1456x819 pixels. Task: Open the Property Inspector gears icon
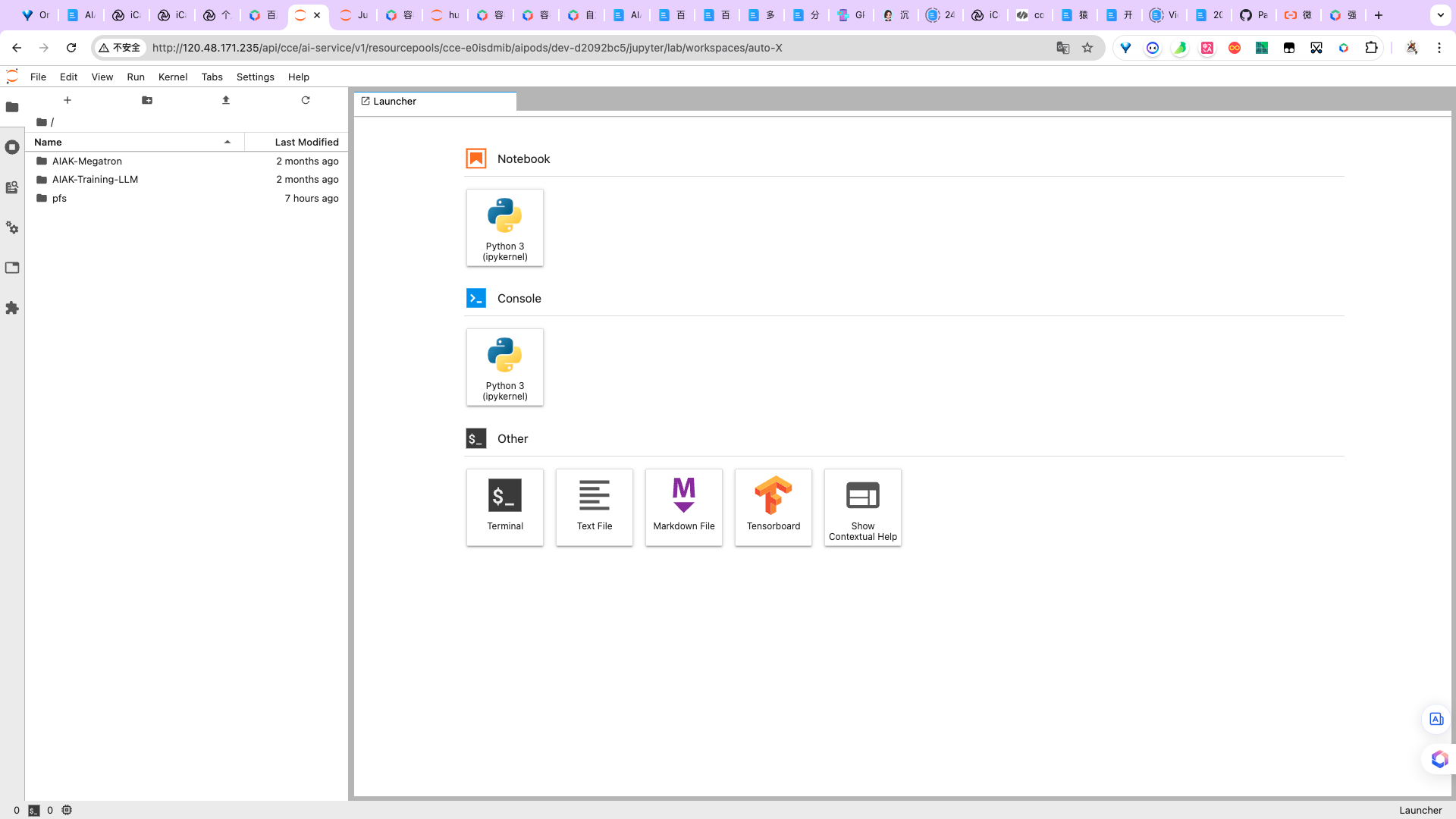12,227
